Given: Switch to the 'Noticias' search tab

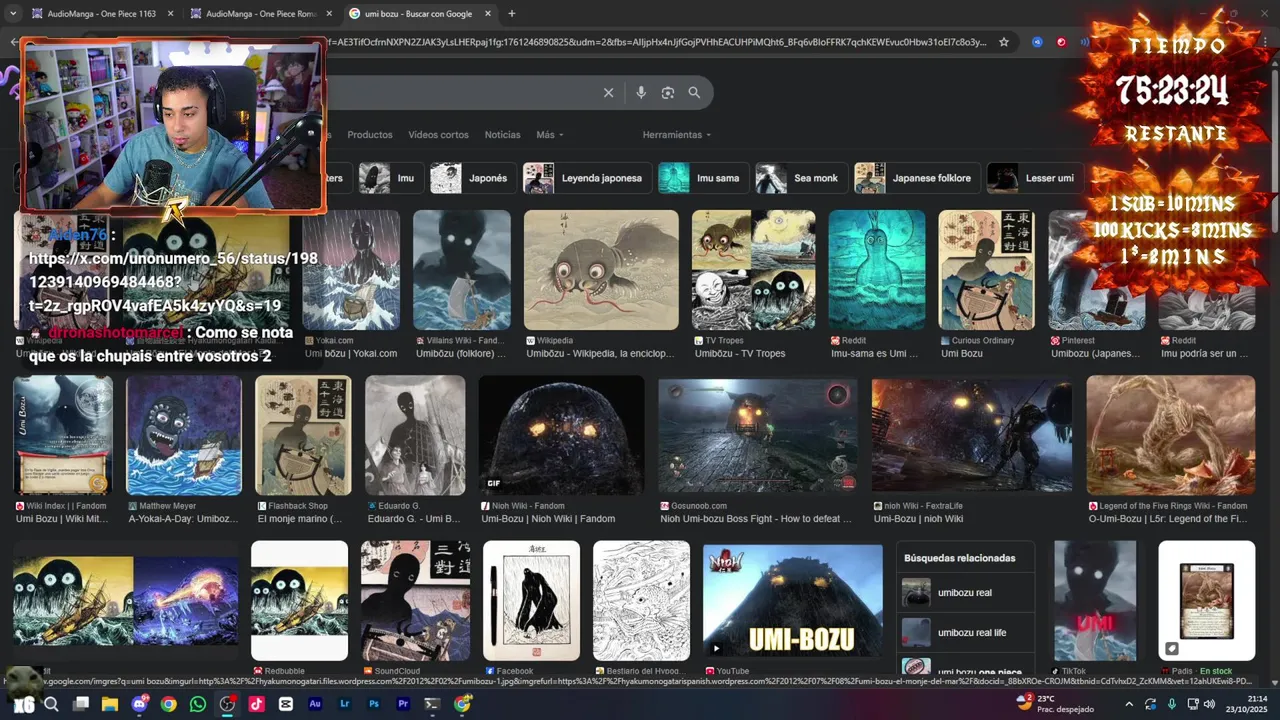Looking at the screenshot, I should tap(502, 135).
